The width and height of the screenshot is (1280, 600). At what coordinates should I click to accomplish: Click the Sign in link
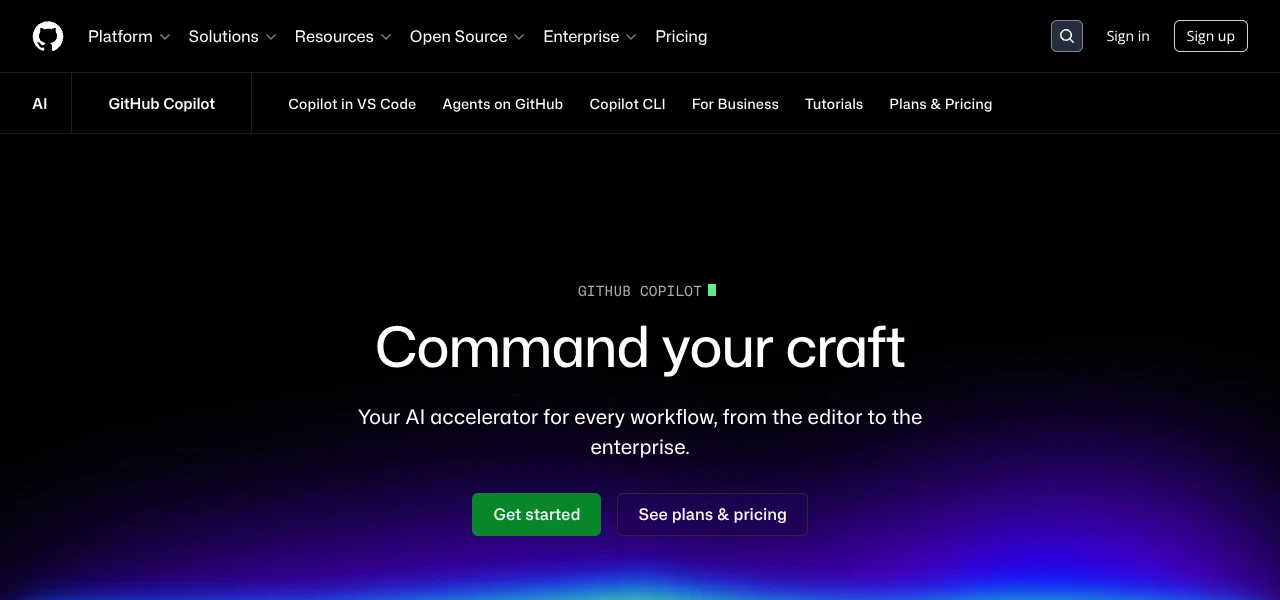point(1128,36)
